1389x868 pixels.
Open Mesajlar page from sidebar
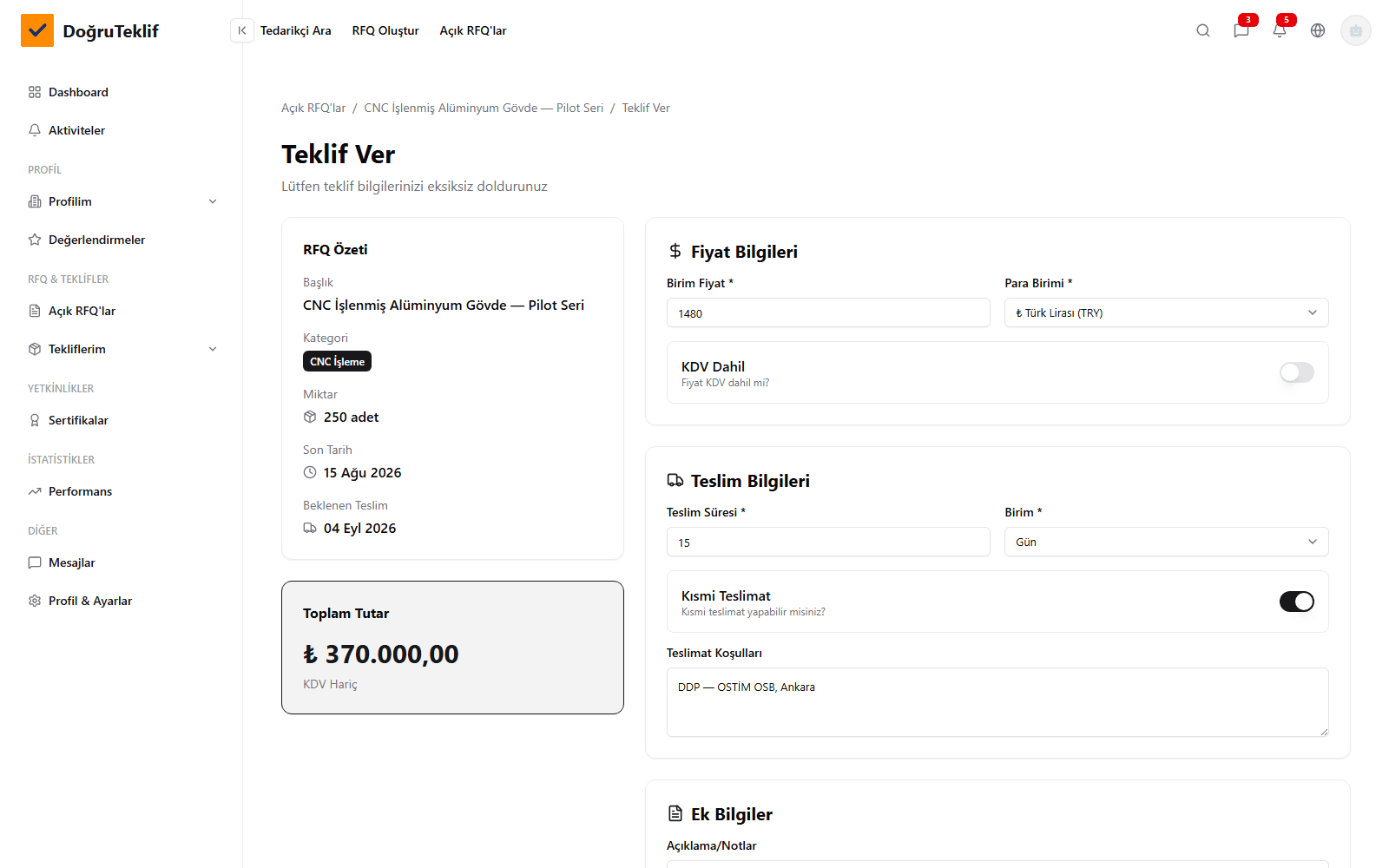122,562
